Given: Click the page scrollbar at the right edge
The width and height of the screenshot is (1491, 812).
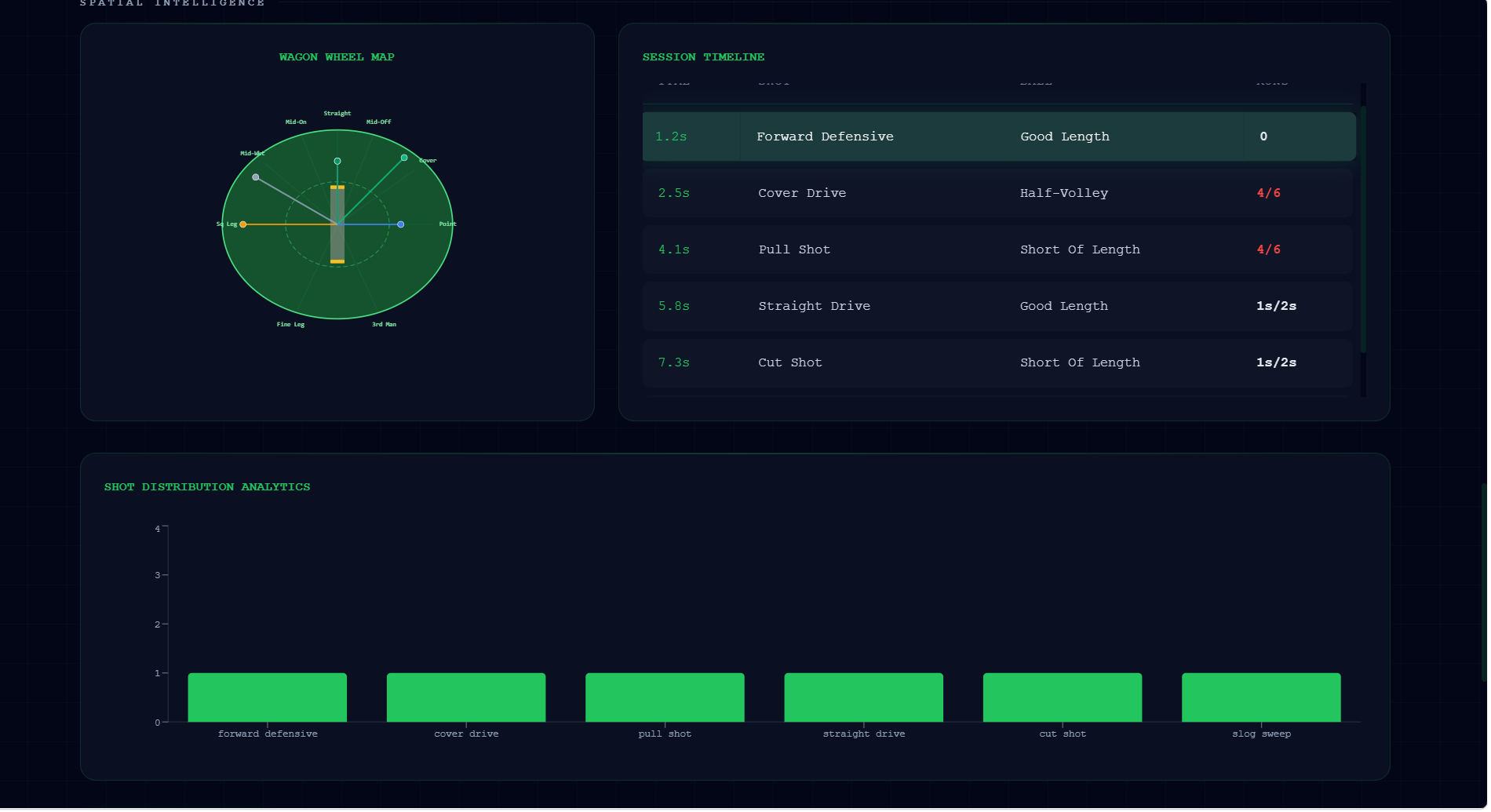Looking at the screenshot, I should point(1484,582).
